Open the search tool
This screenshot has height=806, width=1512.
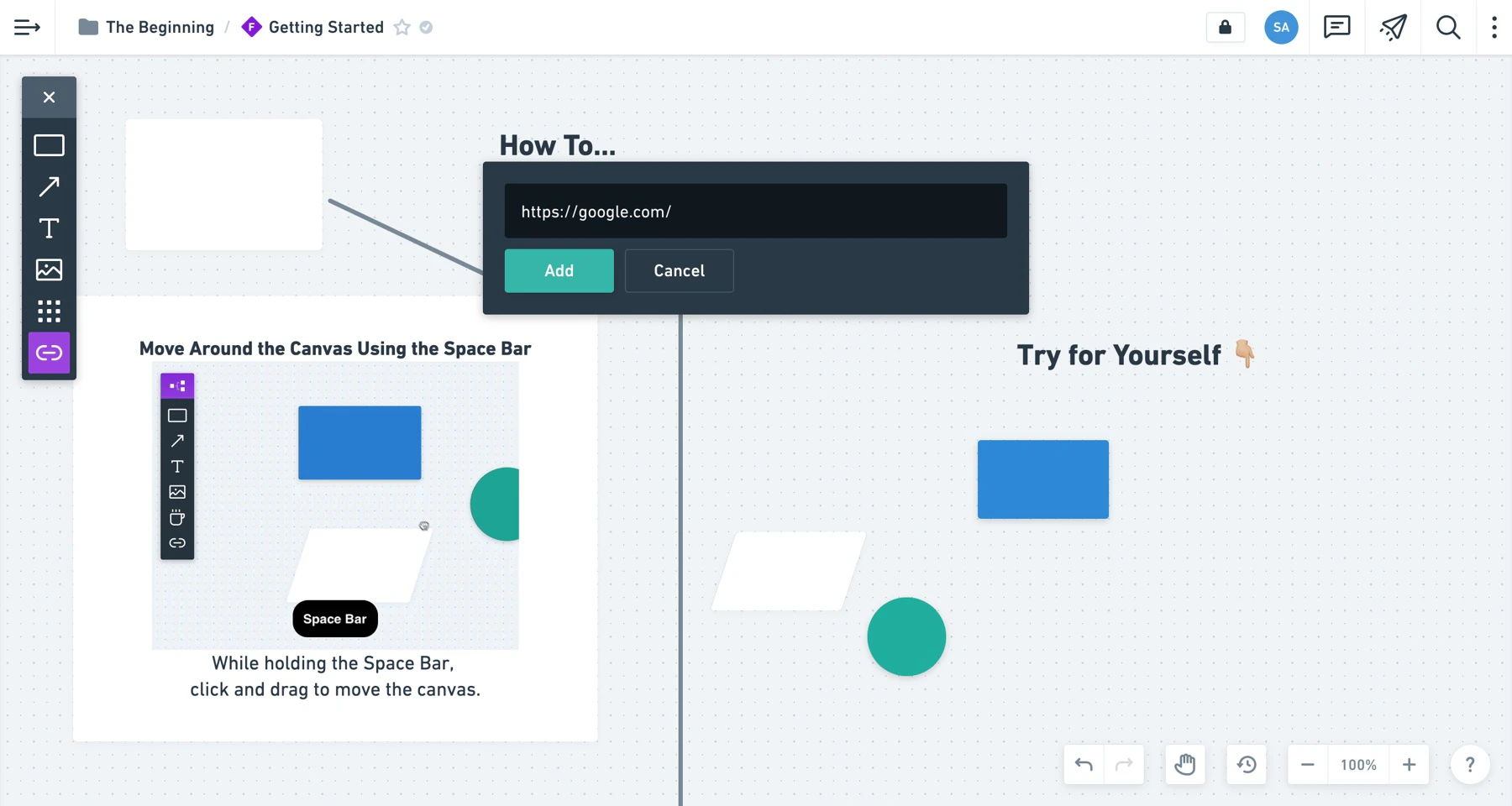1448,28
